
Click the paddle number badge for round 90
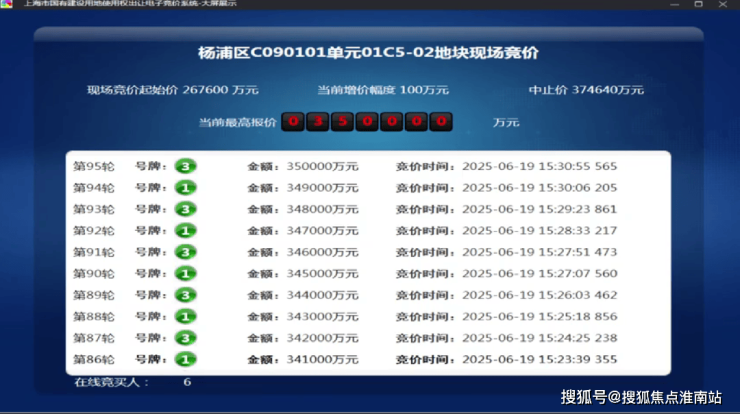tap(185, 274)
